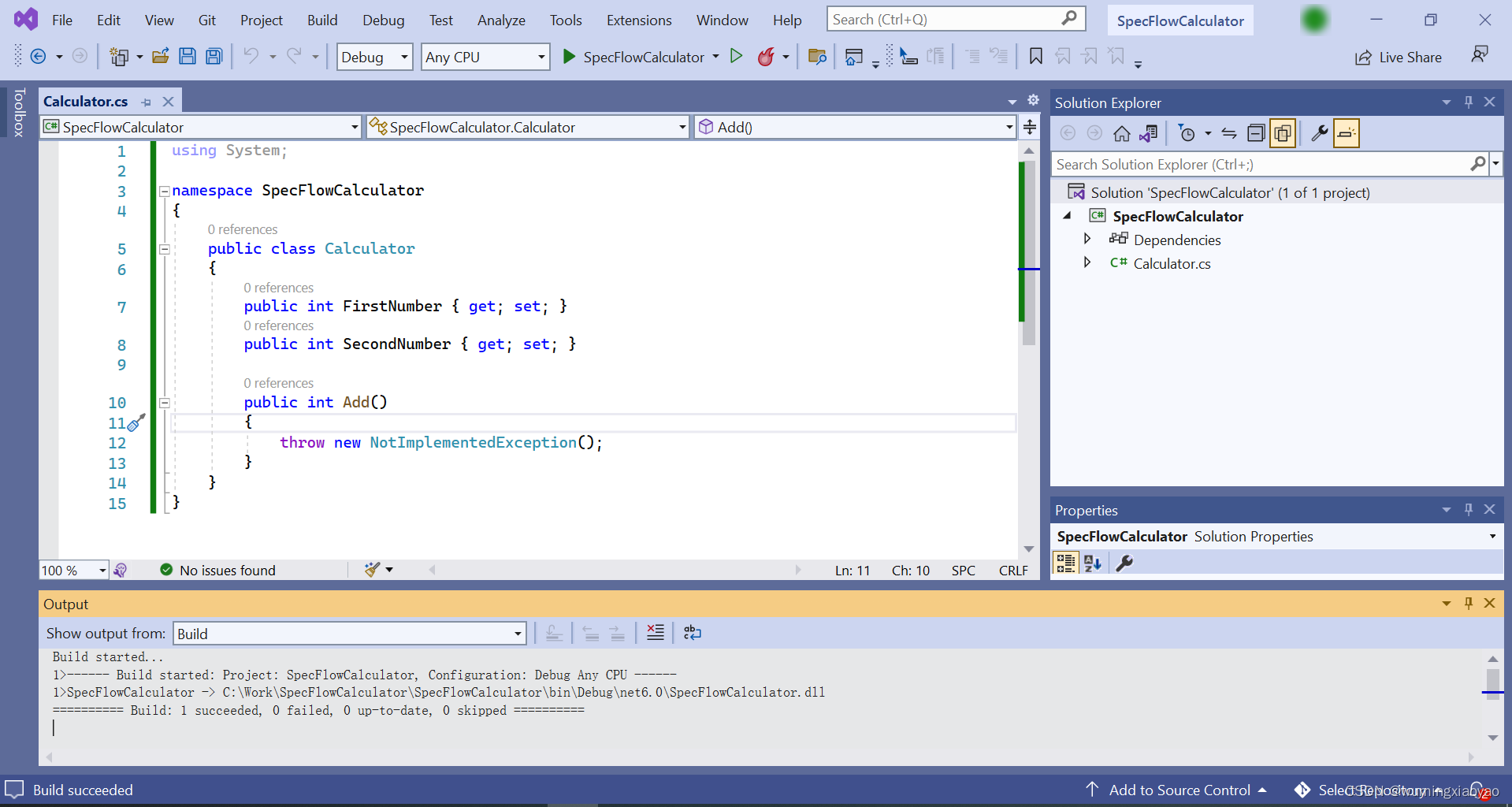Click the New Project toolbar icon
The width and height of the screenshot is (1512, 807).
pos(119,56)
